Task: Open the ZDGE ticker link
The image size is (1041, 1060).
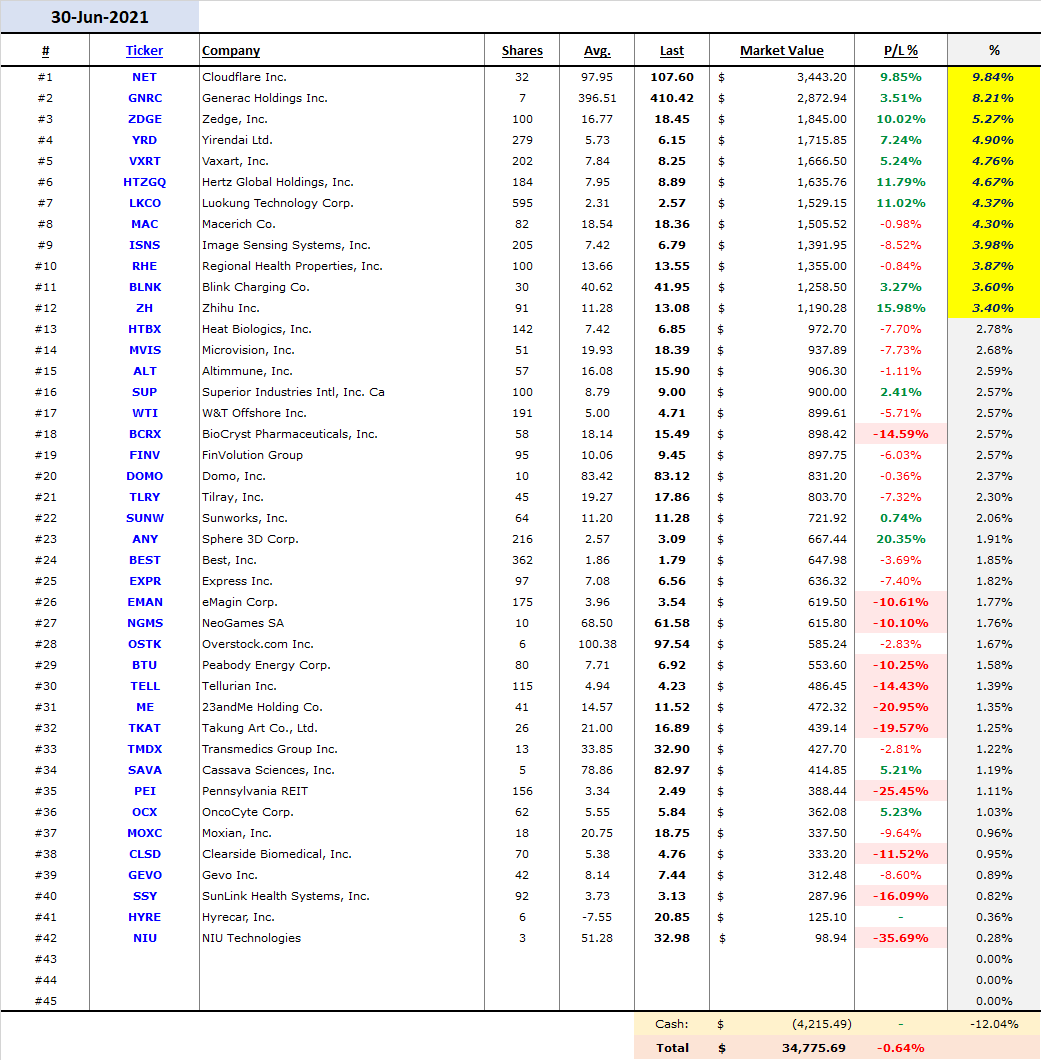Action: (145, 119)
